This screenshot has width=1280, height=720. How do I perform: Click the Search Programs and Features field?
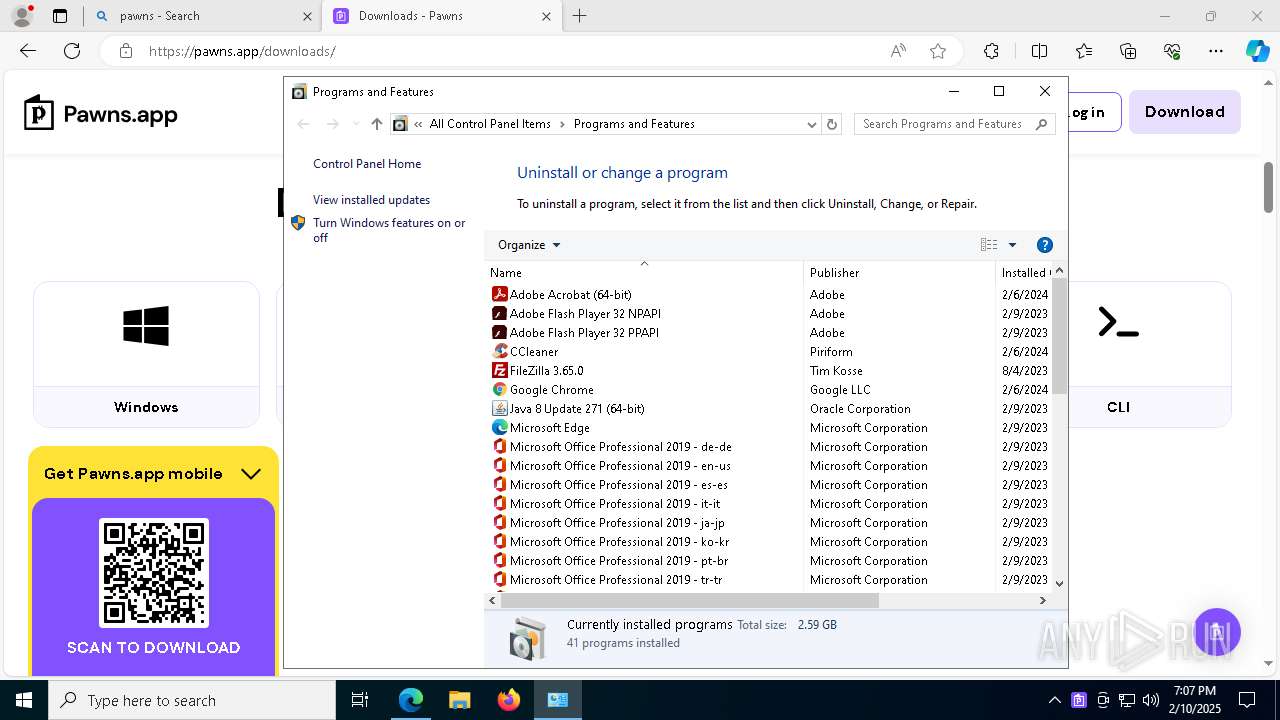tap(954, 124)
